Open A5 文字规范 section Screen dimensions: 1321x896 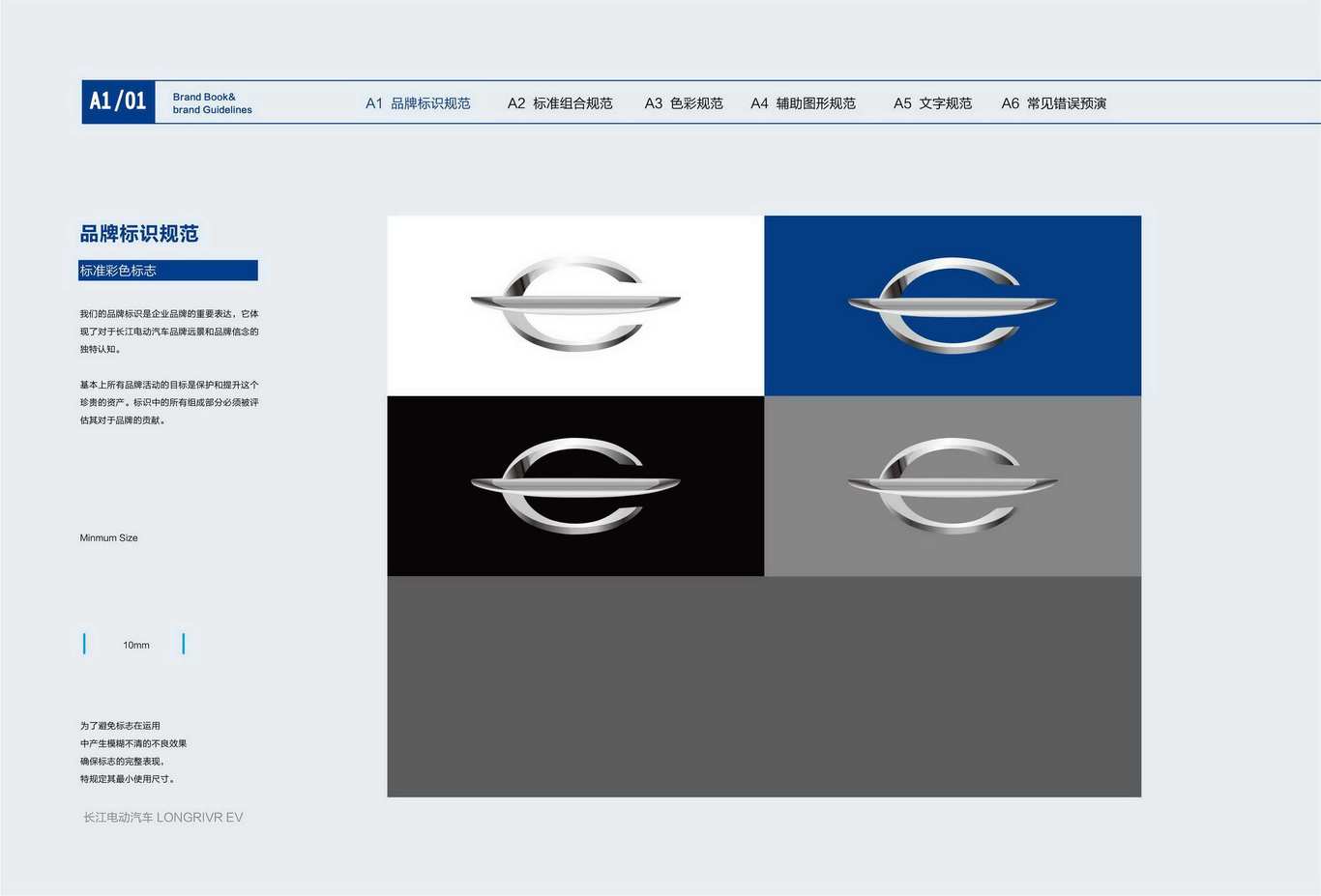click(932, 103)
